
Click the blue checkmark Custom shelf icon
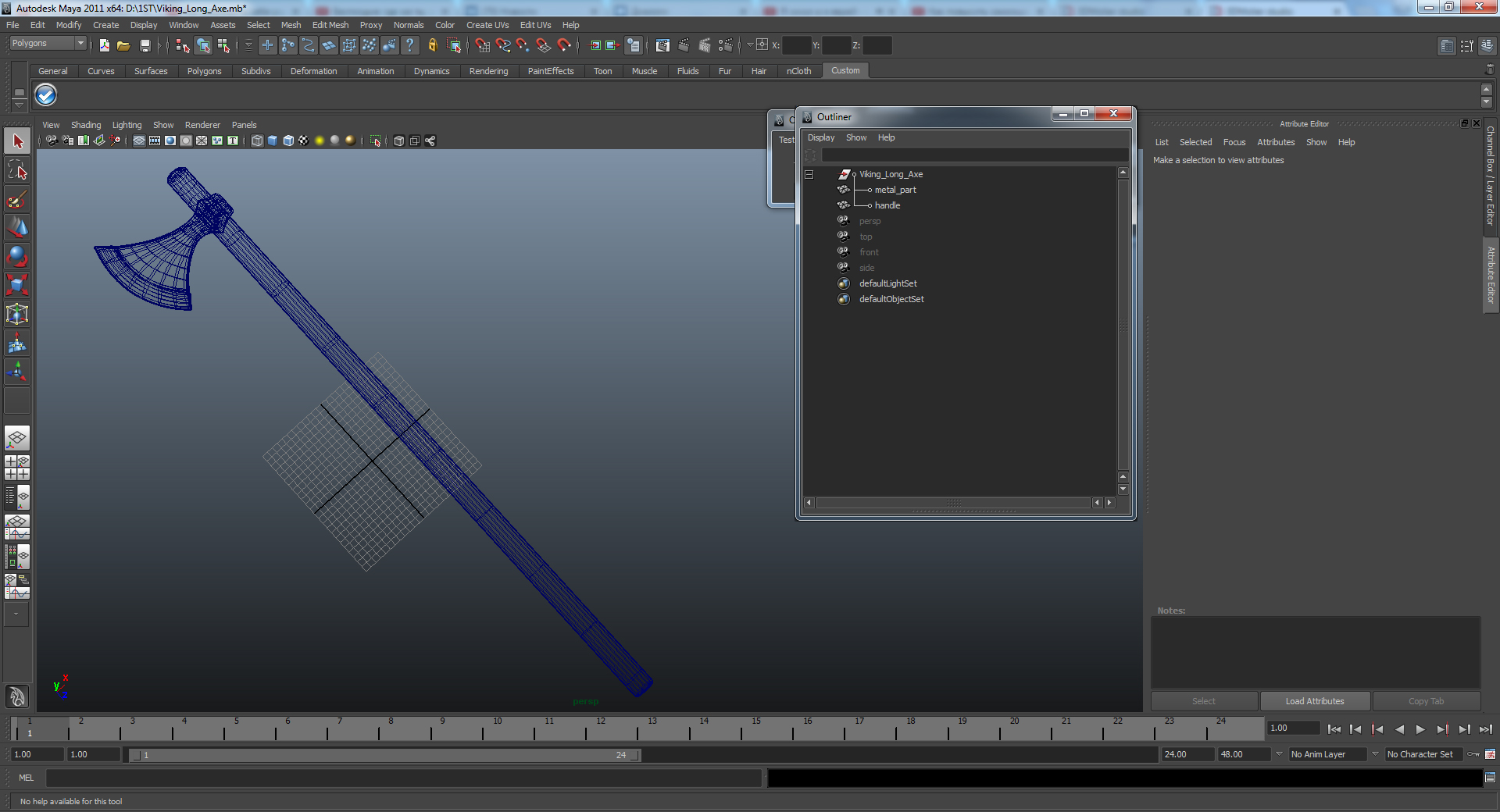click(x=46, y=95)
